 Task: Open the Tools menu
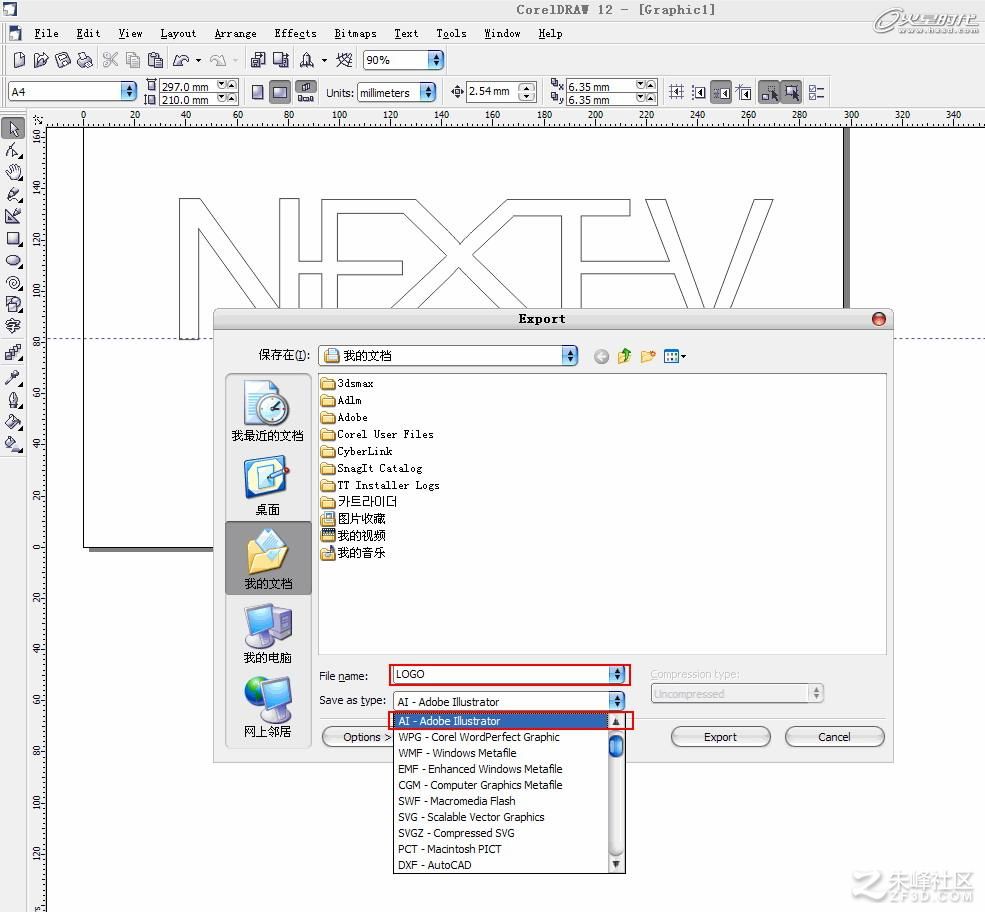click(x=452, y=33)
